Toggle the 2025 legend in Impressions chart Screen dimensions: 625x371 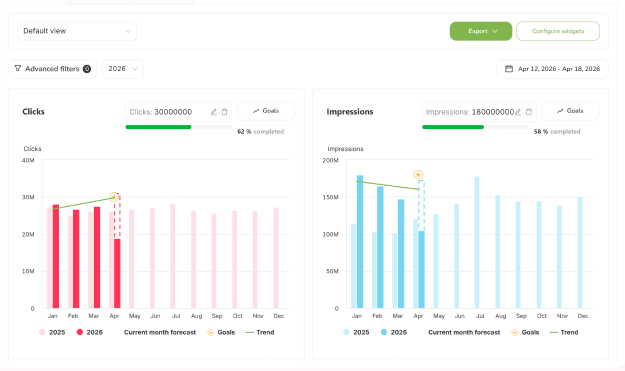[356, 332]
